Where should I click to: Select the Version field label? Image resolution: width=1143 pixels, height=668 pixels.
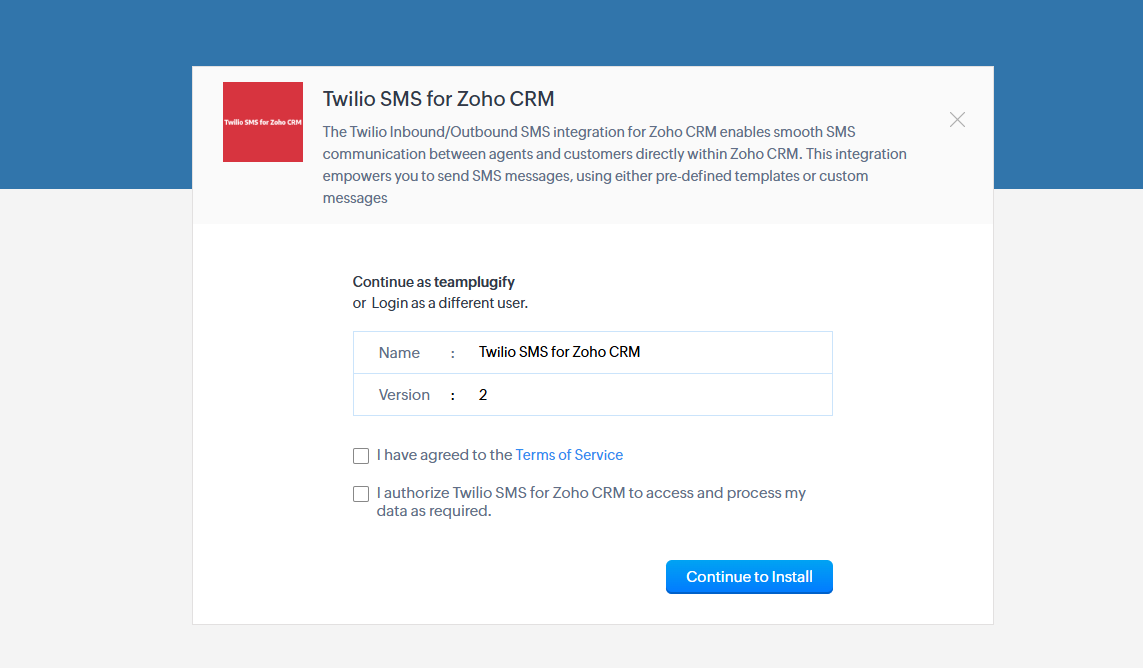pos(404,395)
